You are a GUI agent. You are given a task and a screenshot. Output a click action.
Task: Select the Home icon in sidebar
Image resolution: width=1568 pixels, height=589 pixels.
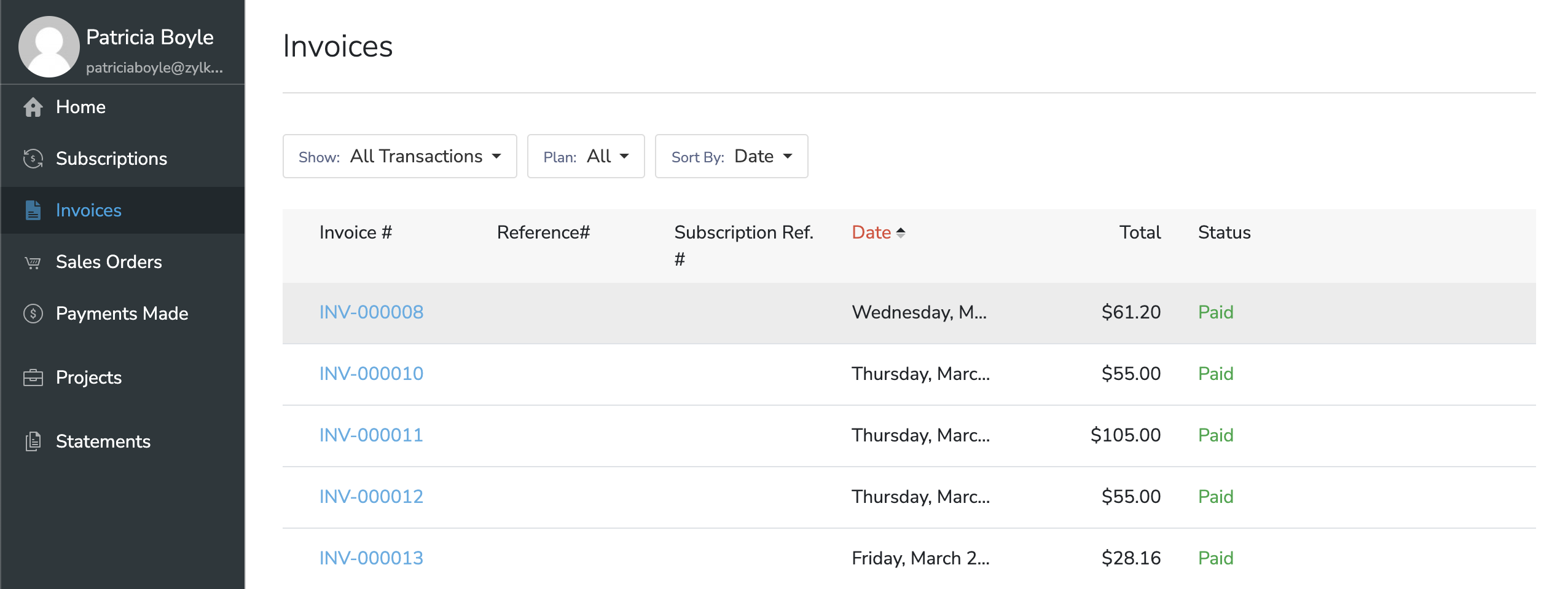32,106
